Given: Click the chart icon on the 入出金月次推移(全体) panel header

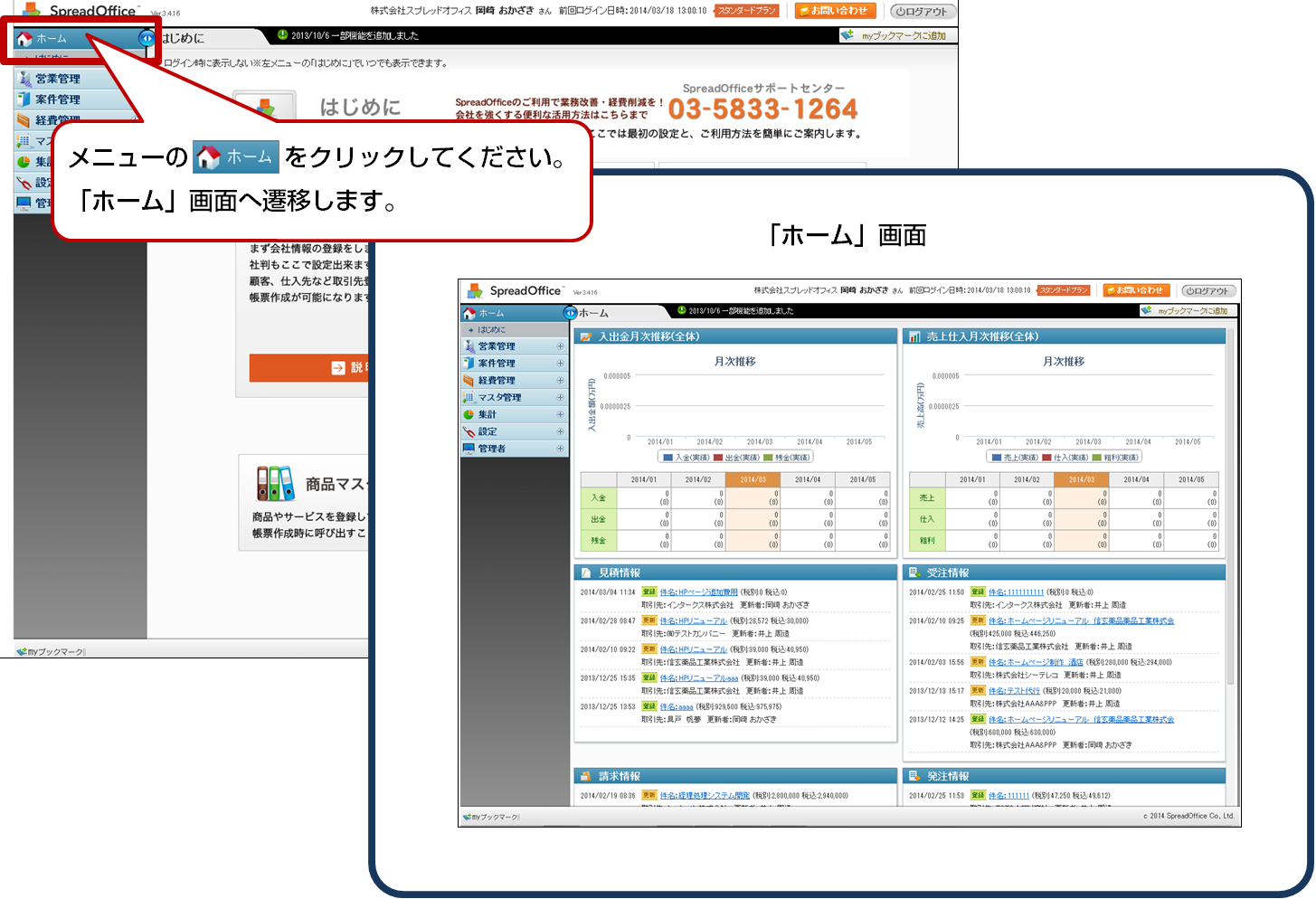Looking at the screenshot, I should [586, 336].
